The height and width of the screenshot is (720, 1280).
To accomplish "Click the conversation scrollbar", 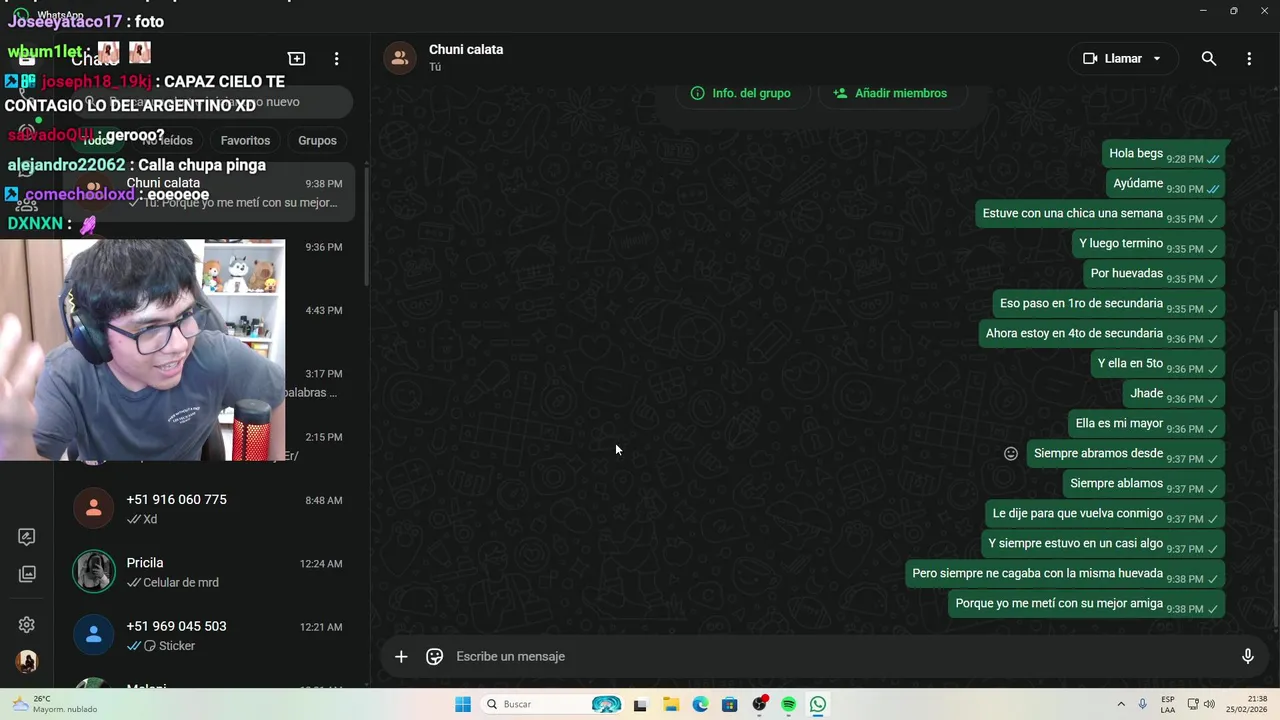I will pos(1276,468).
